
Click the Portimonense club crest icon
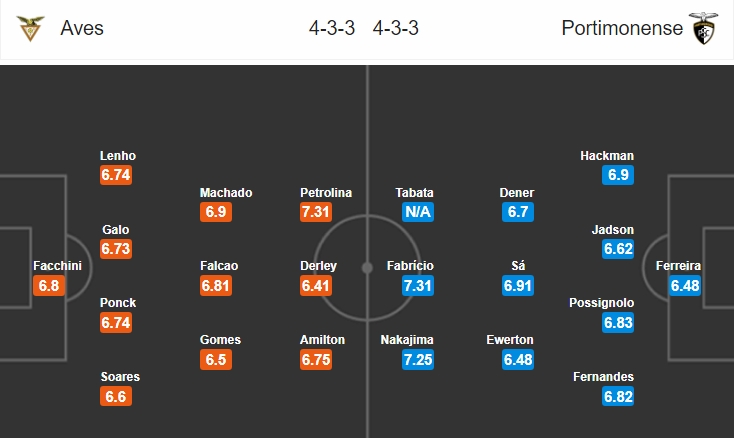point(703,29)
